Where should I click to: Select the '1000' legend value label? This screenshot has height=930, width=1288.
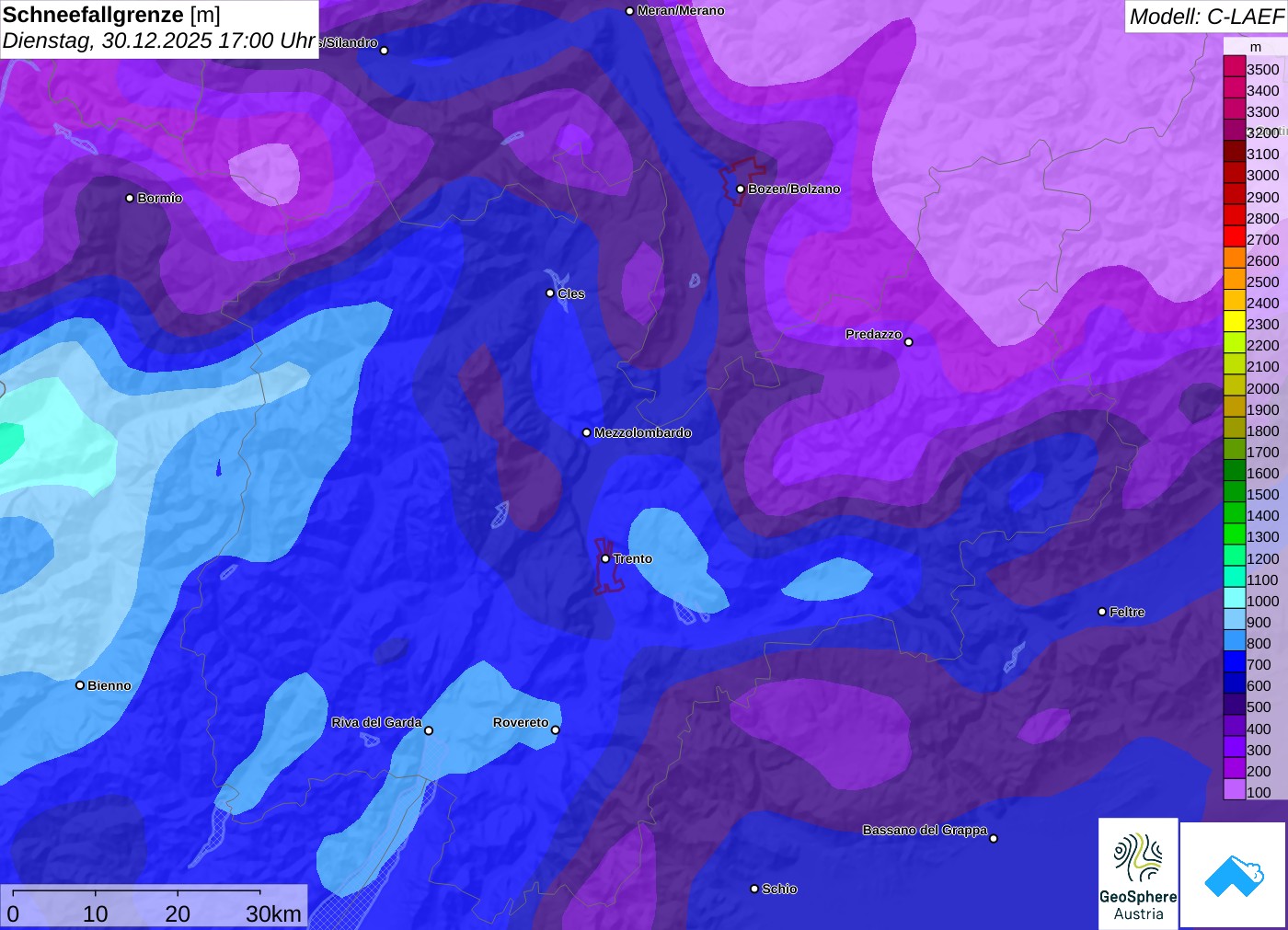pyautogui.click(x=1263, y=601)
